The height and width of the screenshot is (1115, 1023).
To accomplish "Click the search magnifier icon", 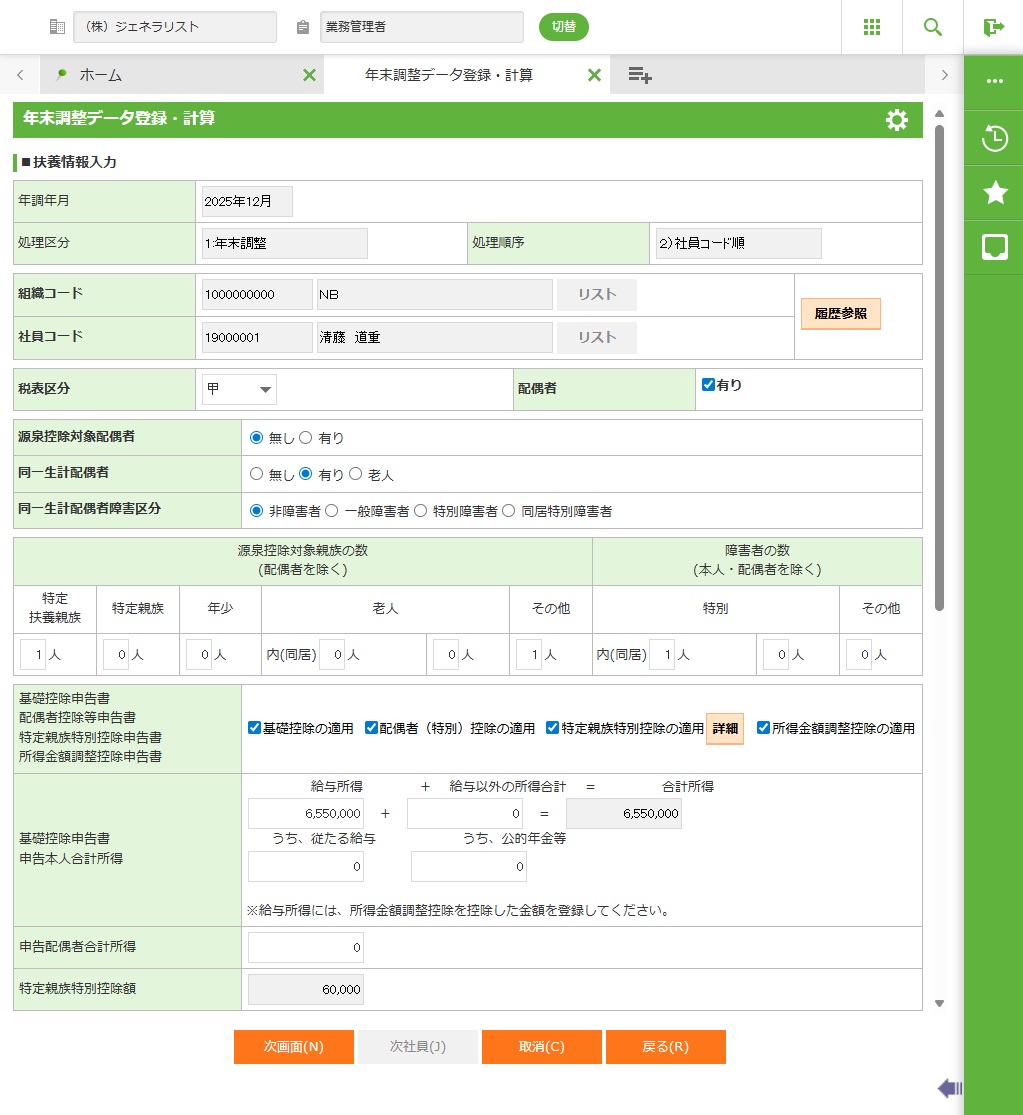I will tap(932, 27).
